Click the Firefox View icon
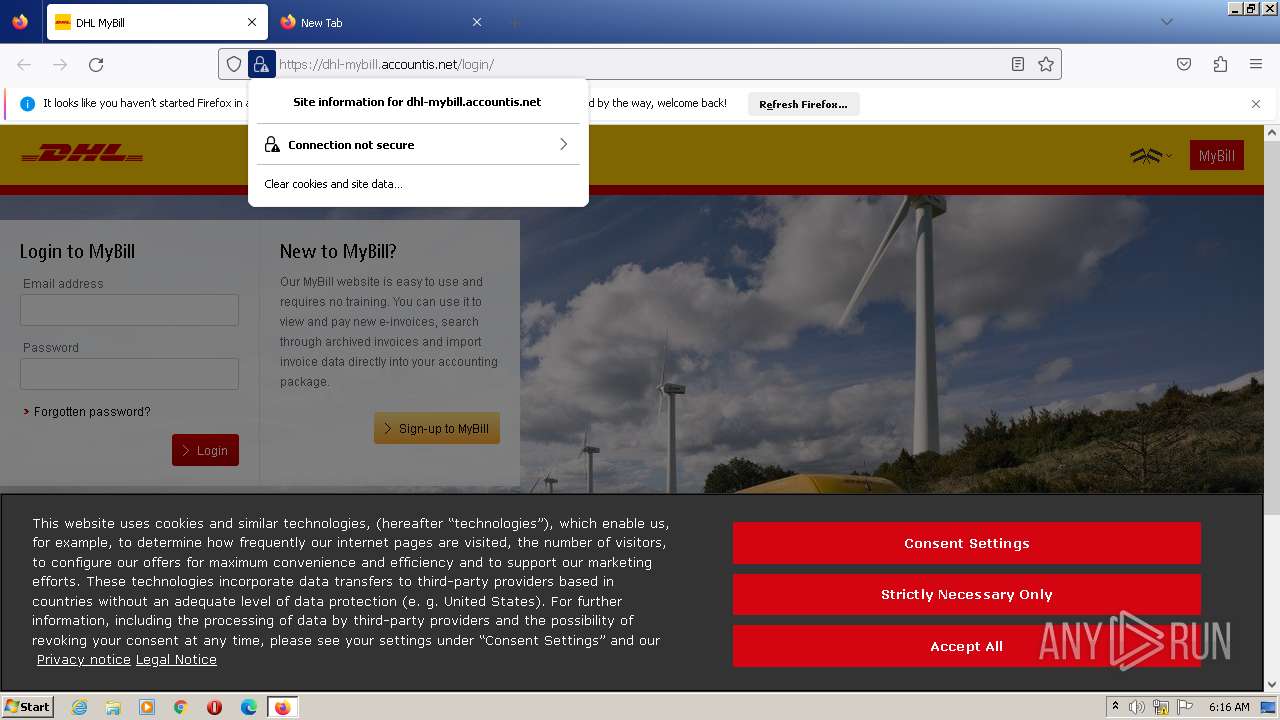This screenshot has width=1280, height=720. [20, 22]
